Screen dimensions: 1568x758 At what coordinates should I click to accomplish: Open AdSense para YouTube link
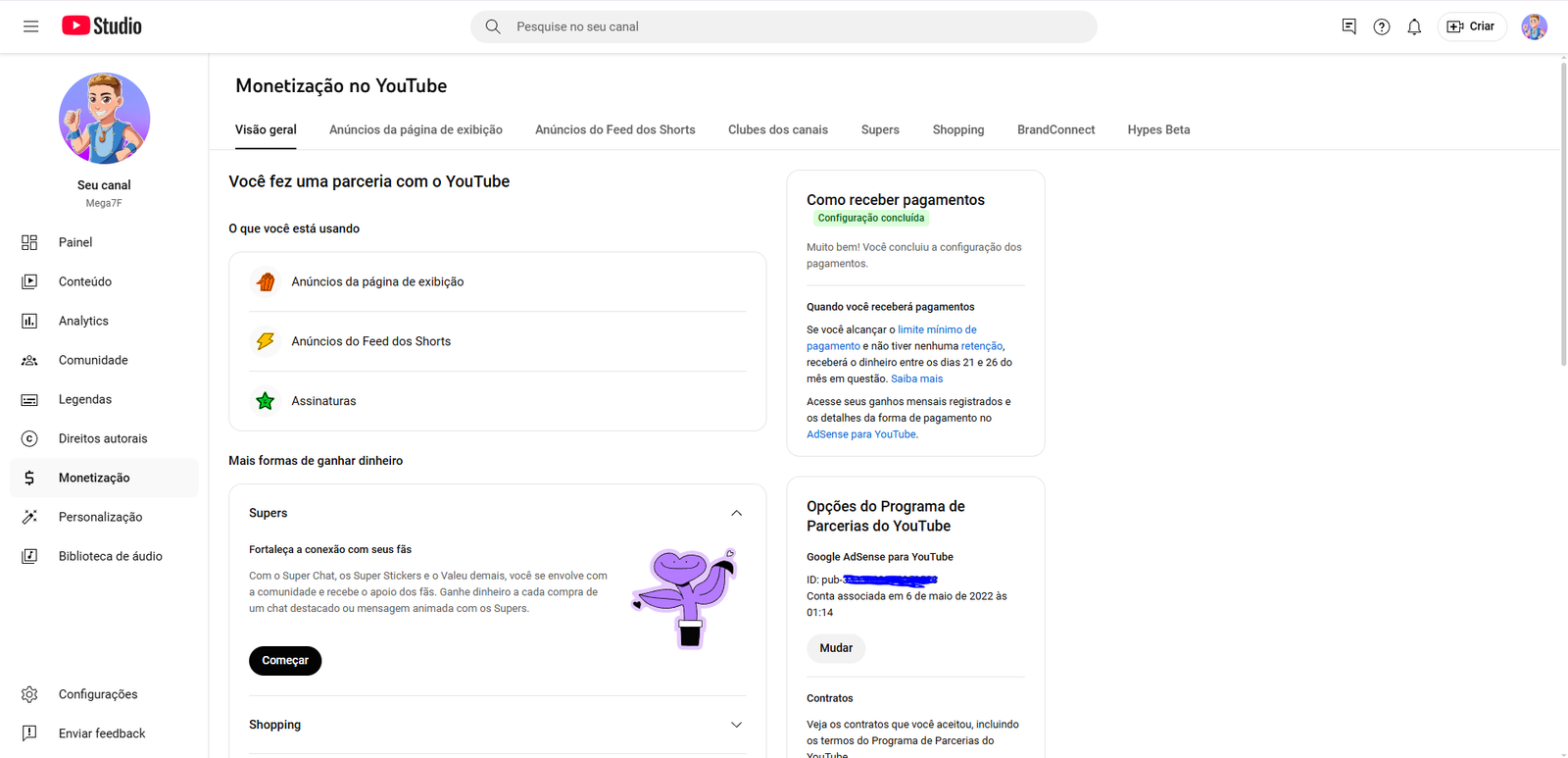point(861,434)
